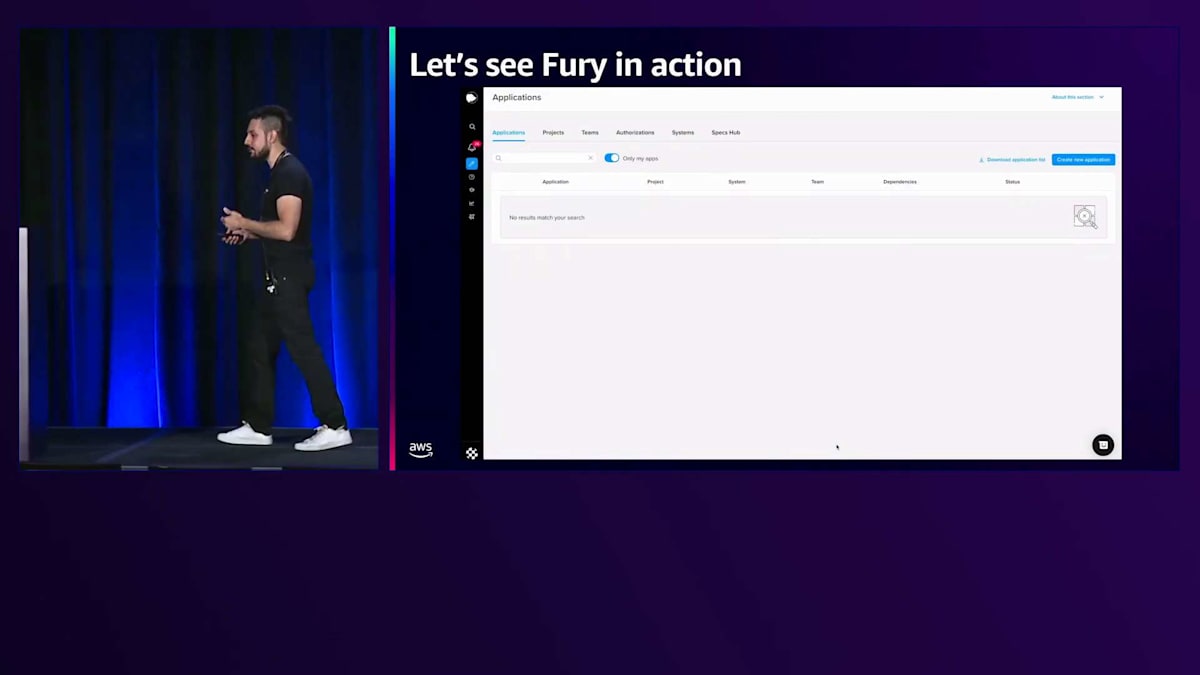Open the chat widget in the bottom-right corner
1200x675 pixels.
point(1103,445)
